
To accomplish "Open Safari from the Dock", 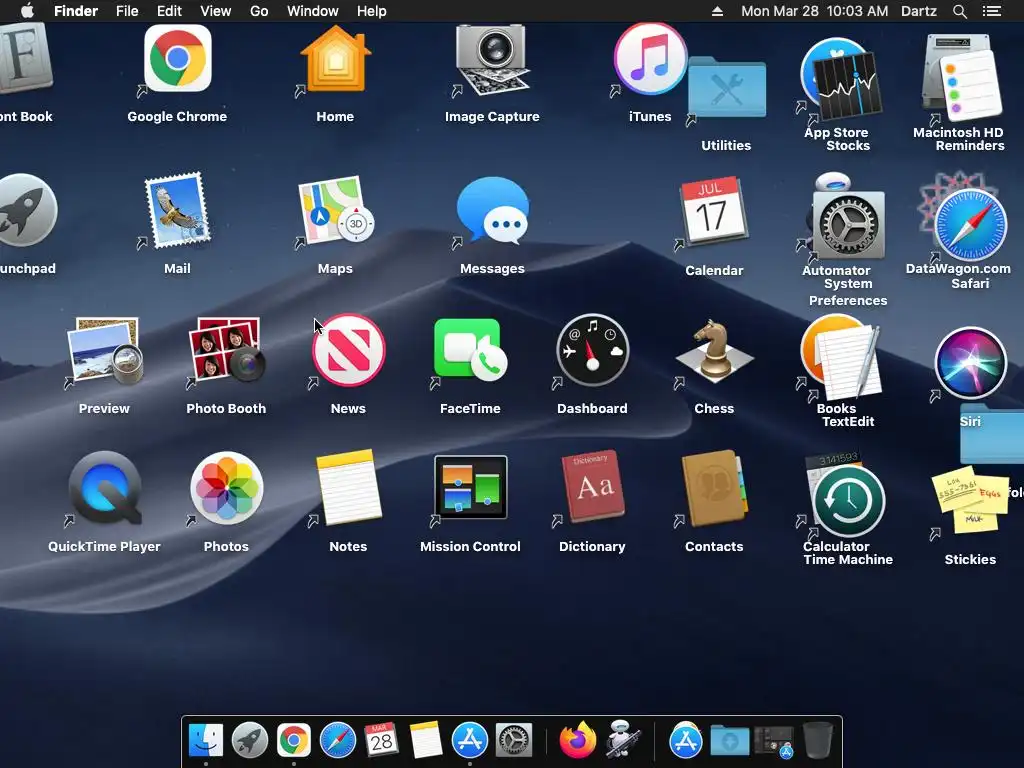I will (338, 740).
